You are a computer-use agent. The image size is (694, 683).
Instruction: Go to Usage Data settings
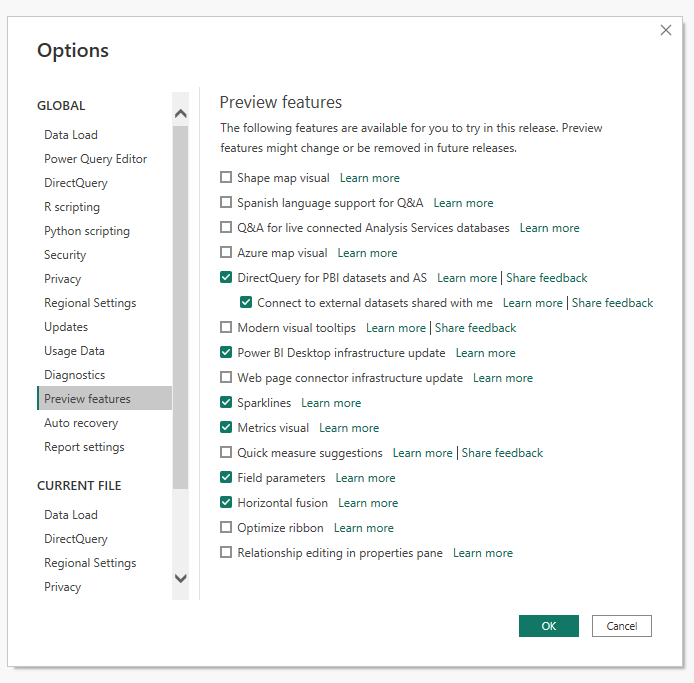pyautogui.click(x=74, y=351)
